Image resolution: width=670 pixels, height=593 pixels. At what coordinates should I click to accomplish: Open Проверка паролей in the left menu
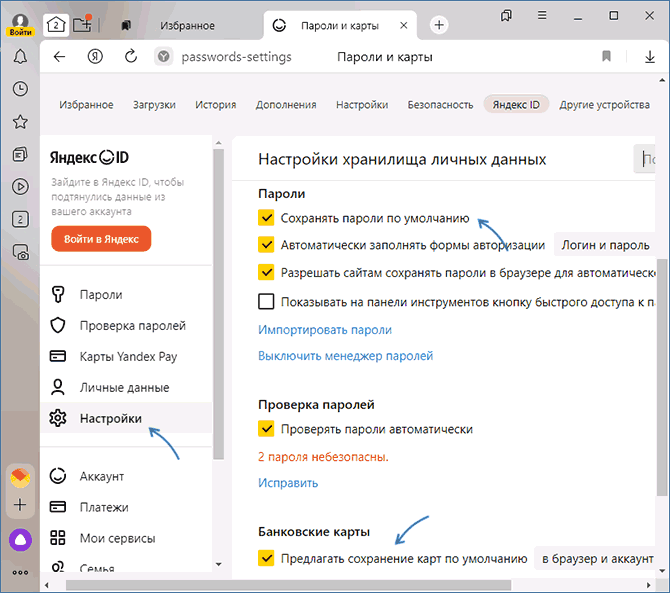[126, 326]
